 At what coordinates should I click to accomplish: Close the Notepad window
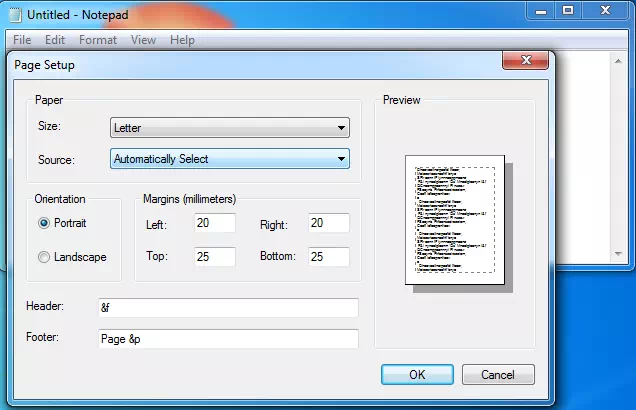pos(605,11)
